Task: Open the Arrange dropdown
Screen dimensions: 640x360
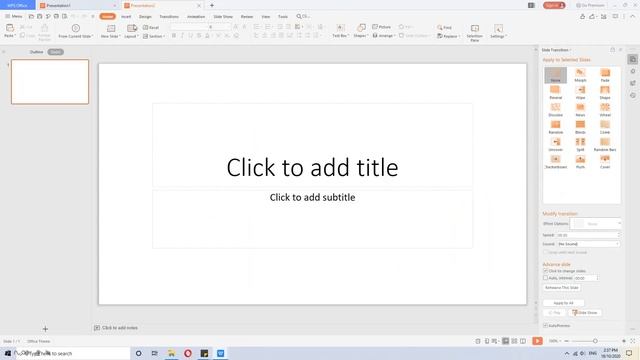Action: click(384, 36)
